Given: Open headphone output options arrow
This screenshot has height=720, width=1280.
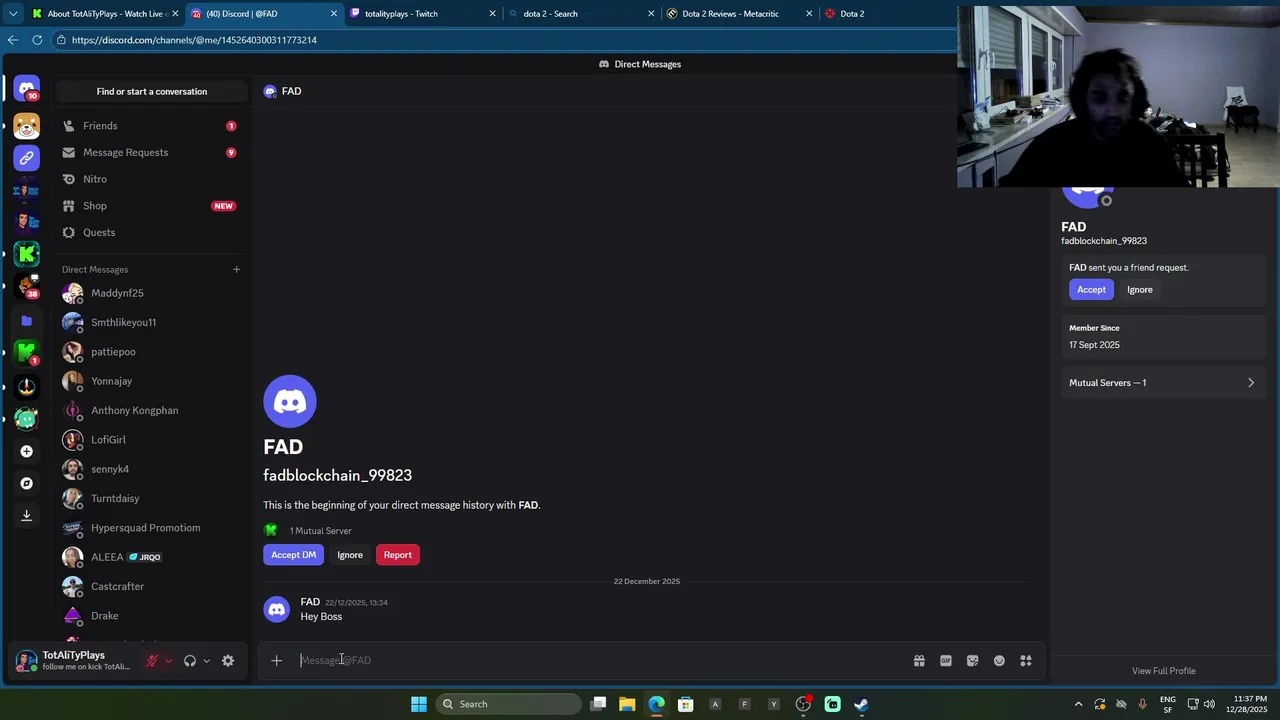Looking at the screenshot, I should point(206,661).
